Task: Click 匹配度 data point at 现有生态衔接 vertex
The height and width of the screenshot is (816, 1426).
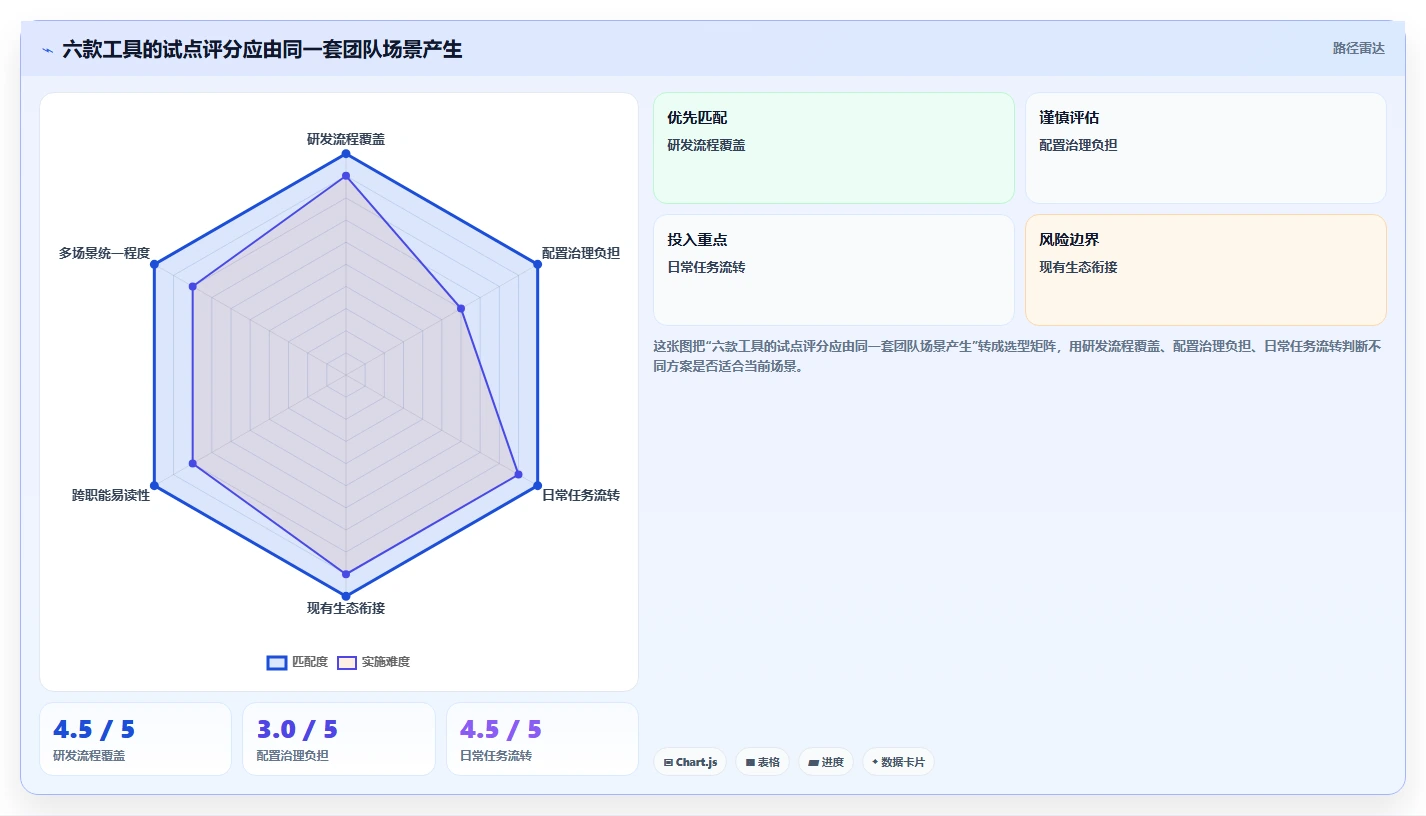Action: [x=346, y=596]
